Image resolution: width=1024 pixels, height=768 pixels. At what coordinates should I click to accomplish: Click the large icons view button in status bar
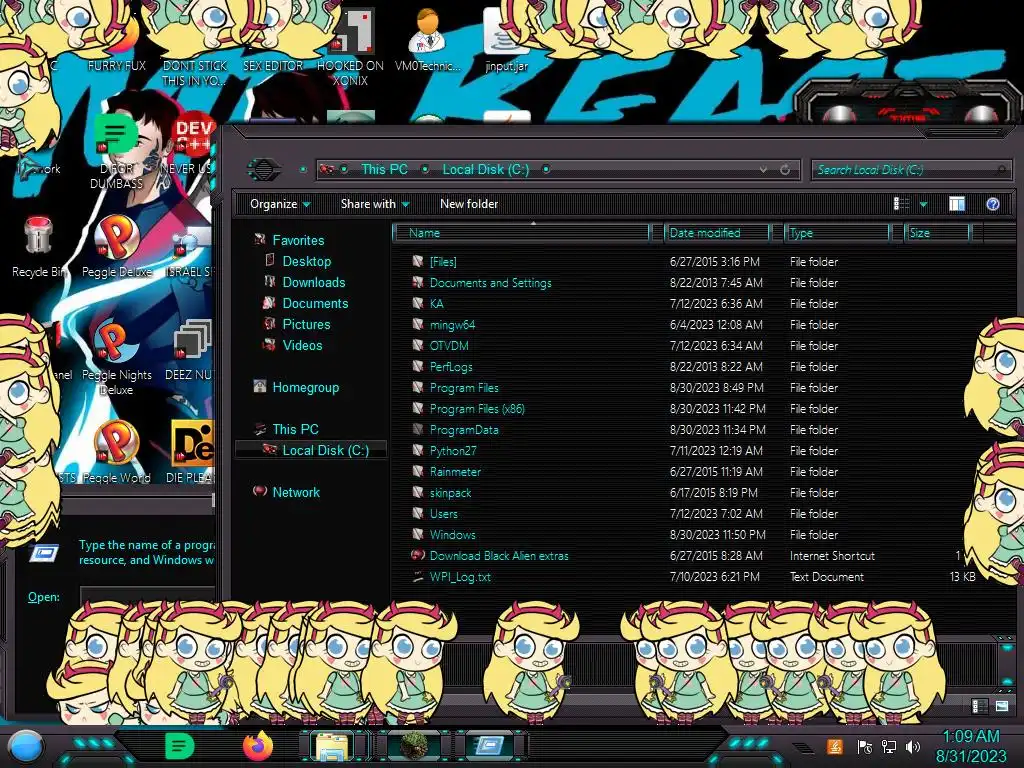pyautogui.click(x=1002, y=706)
